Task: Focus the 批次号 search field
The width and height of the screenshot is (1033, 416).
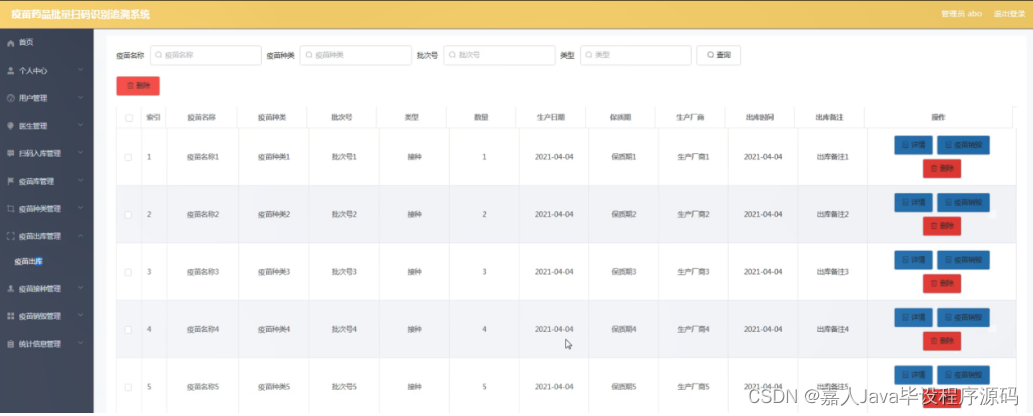Action: pyautogui.click(x=499, y=55)
